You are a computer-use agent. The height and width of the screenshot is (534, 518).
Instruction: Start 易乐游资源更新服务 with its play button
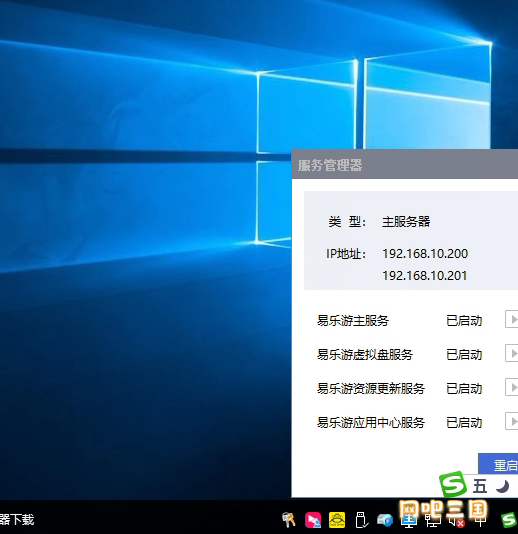(512, 388)
